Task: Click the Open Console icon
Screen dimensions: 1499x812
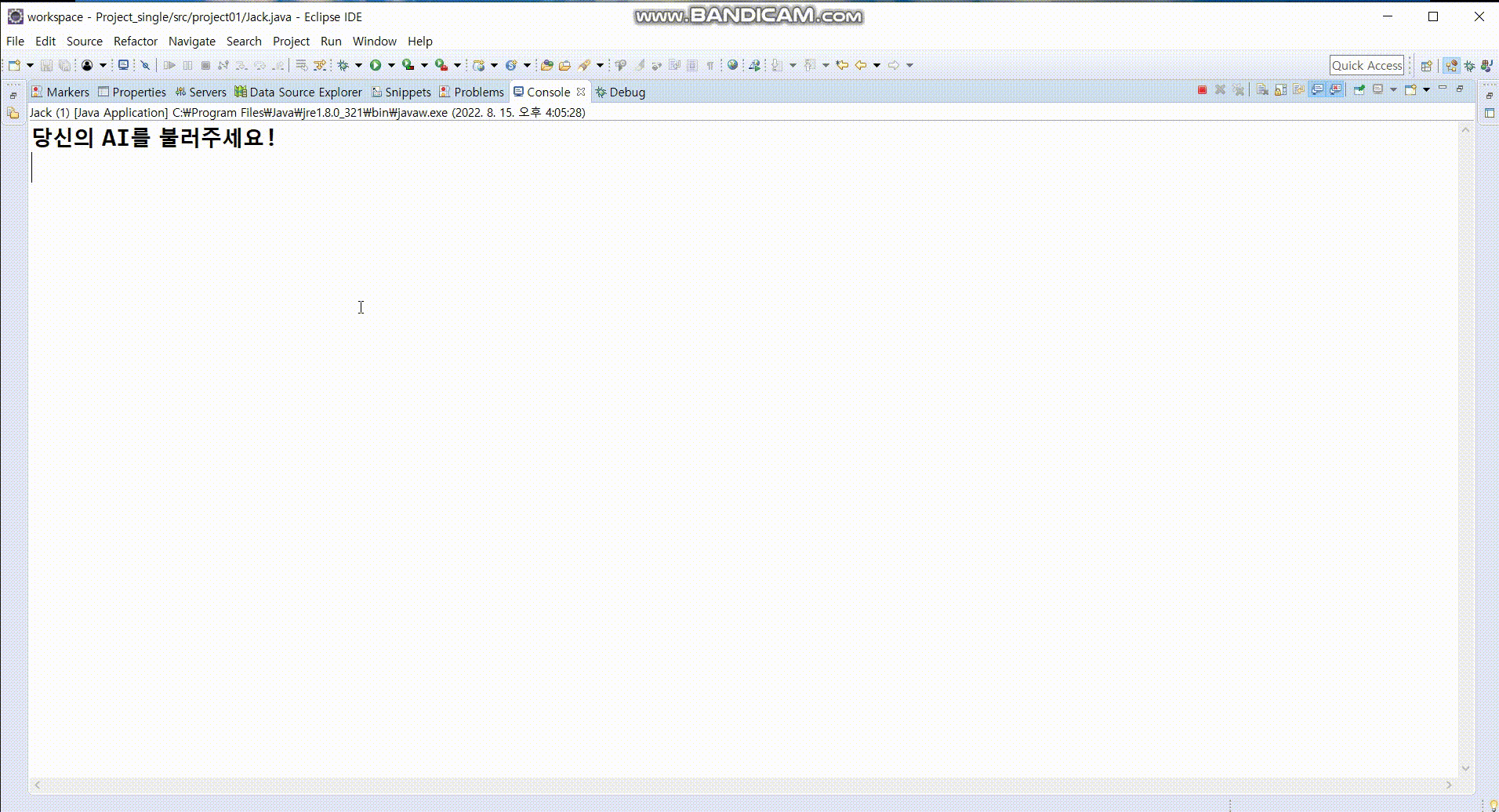Action: point(1410,90)
